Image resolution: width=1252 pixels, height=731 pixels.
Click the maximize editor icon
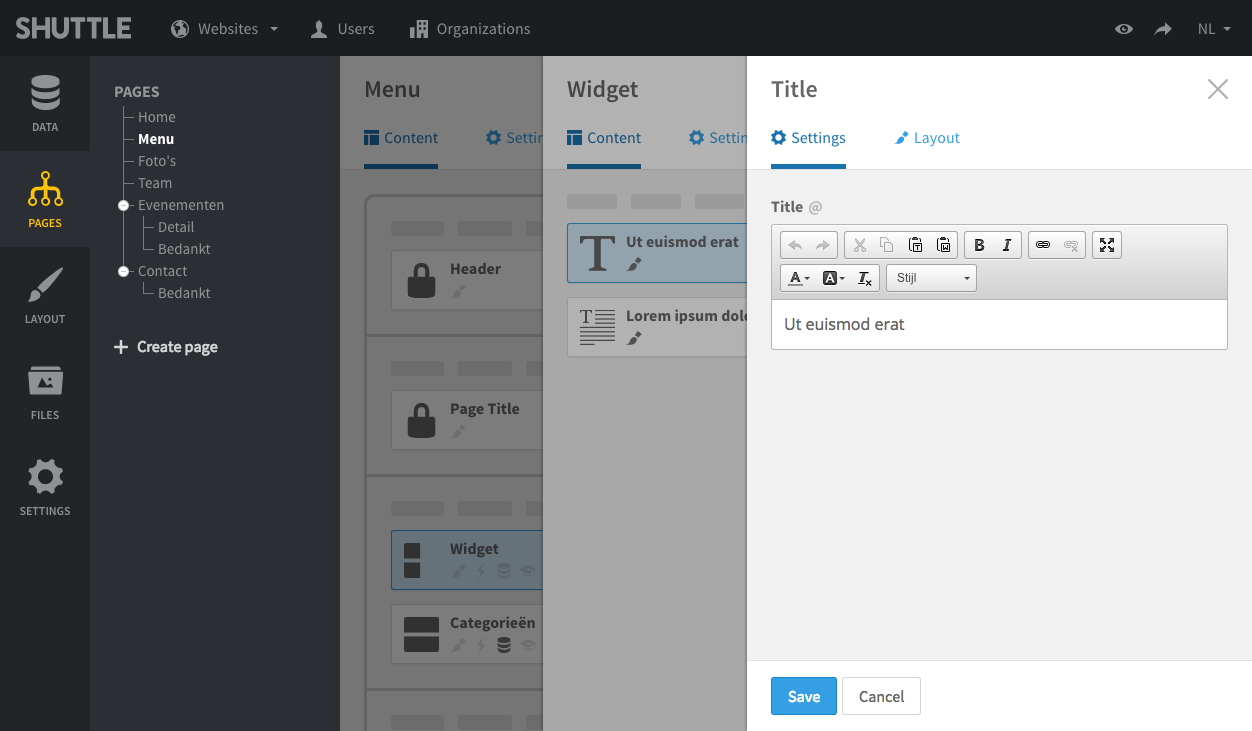pyautogui.click(x=1107, y=245)
